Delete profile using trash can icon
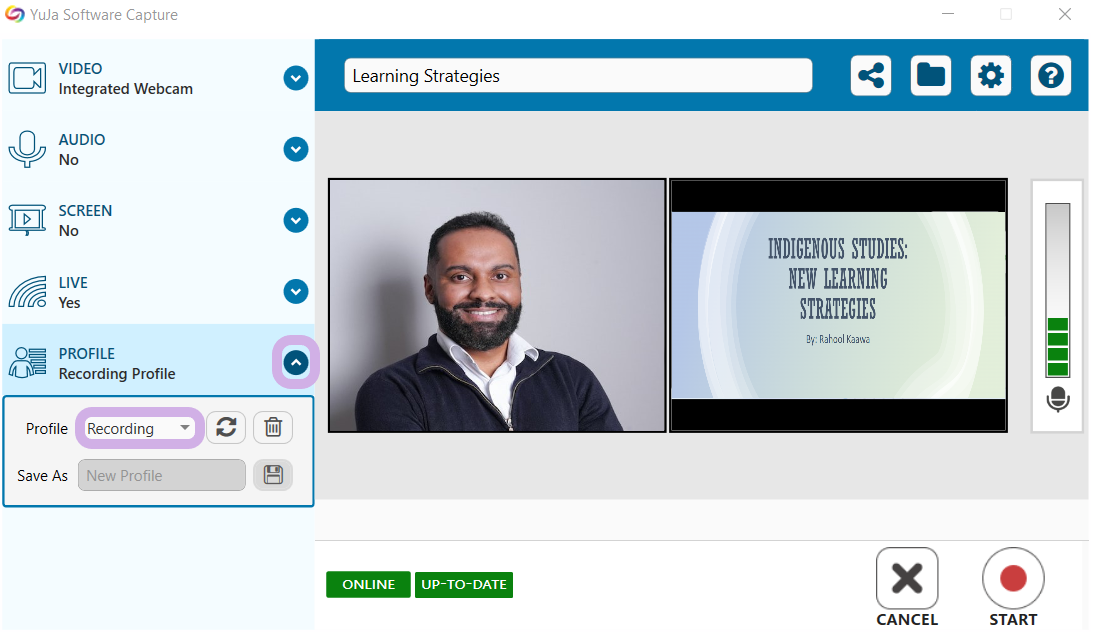The image size is (1093, 632). pyautogui.click(x=273, y=428)
